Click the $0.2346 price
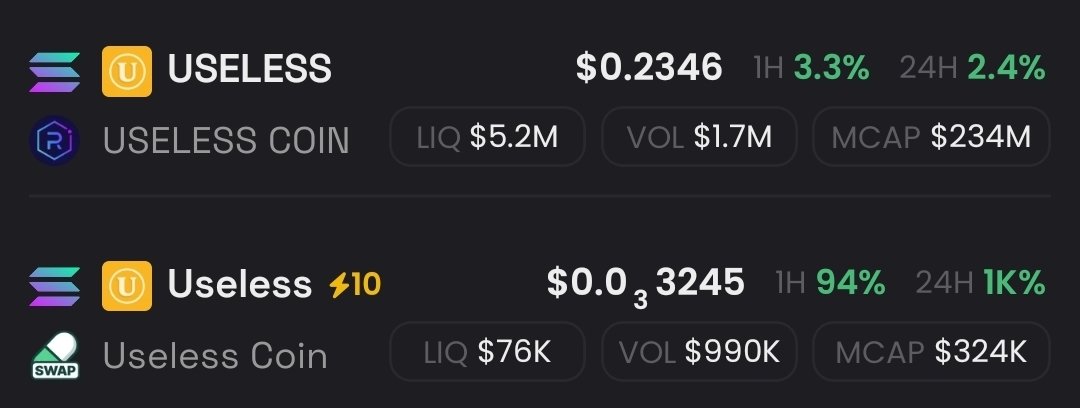1080x408 pixels. pyautogui.click(x=649, y=68)
